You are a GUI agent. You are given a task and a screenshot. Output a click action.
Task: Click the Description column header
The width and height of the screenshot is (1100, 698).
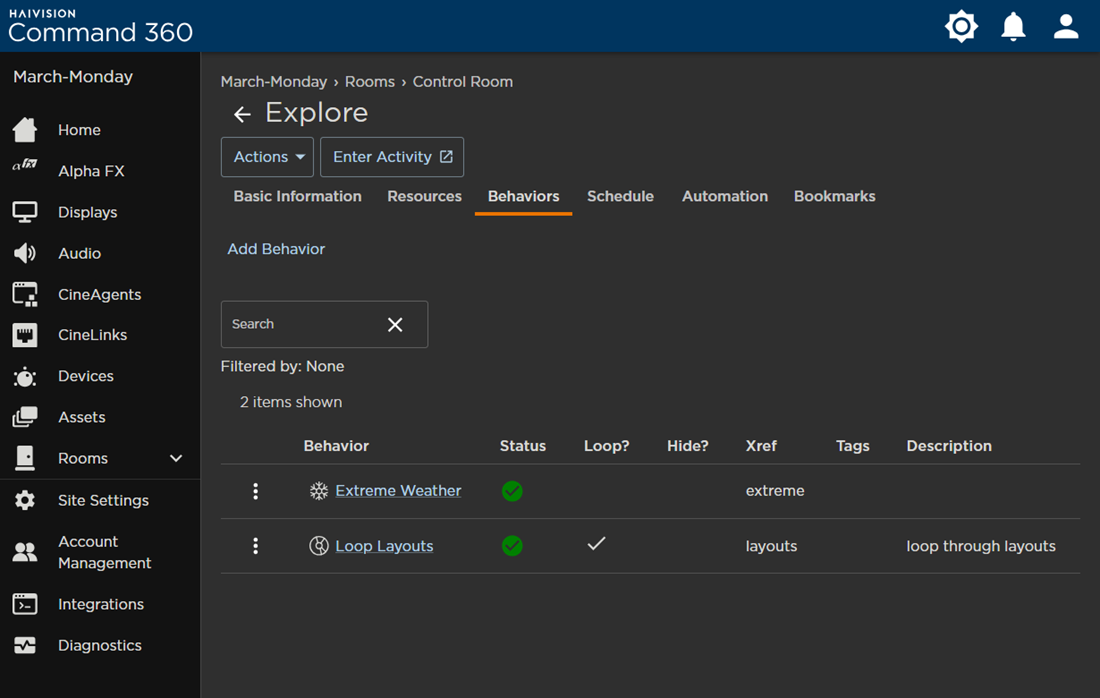pyautogui.click(x=948, y=446)
